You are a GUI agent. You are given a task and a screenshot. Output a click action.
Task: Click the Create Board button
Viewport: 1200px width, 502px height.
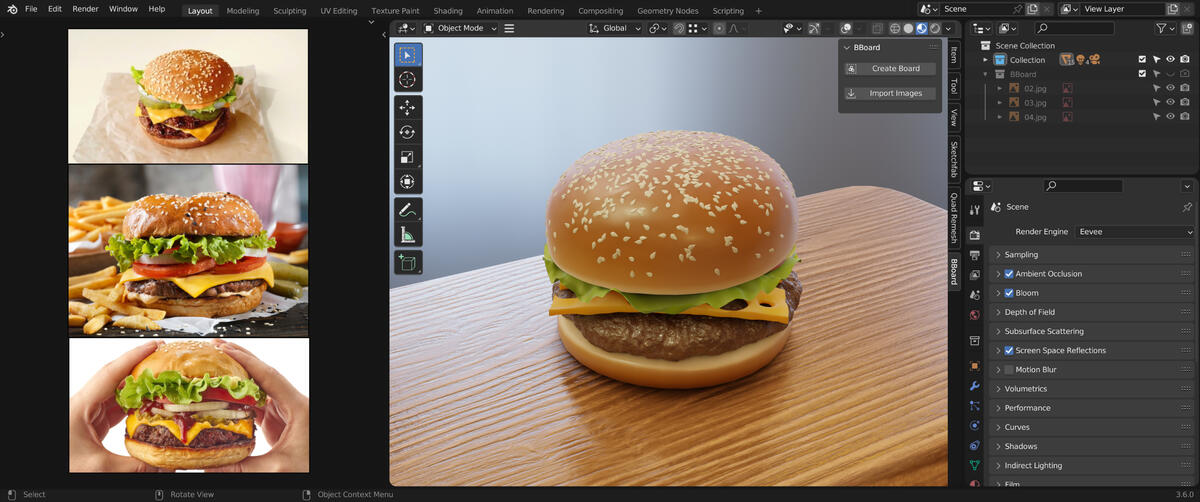pos(890,69)
